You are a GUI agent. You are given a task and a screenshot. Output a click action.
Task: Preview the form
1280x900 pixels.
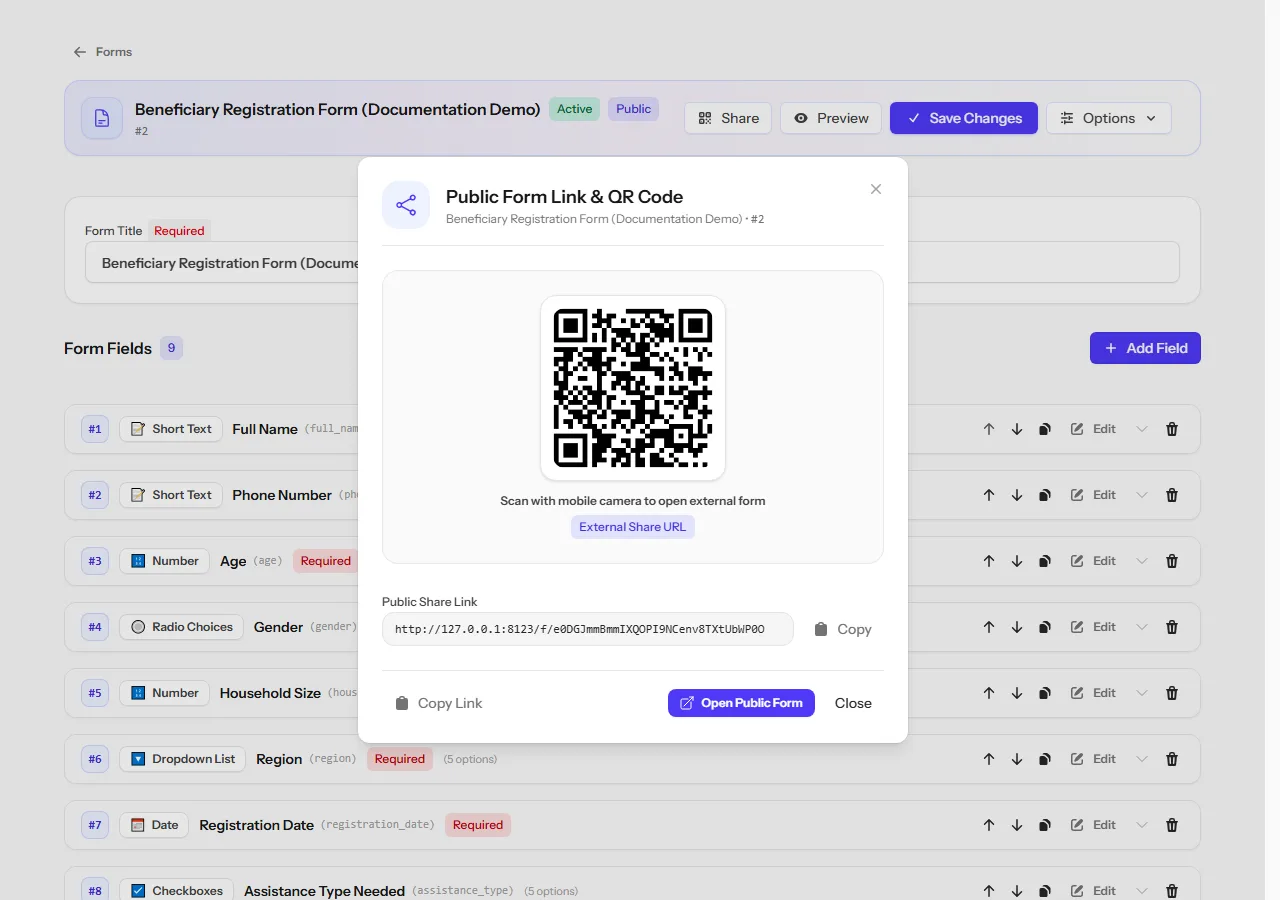point(831,118)
